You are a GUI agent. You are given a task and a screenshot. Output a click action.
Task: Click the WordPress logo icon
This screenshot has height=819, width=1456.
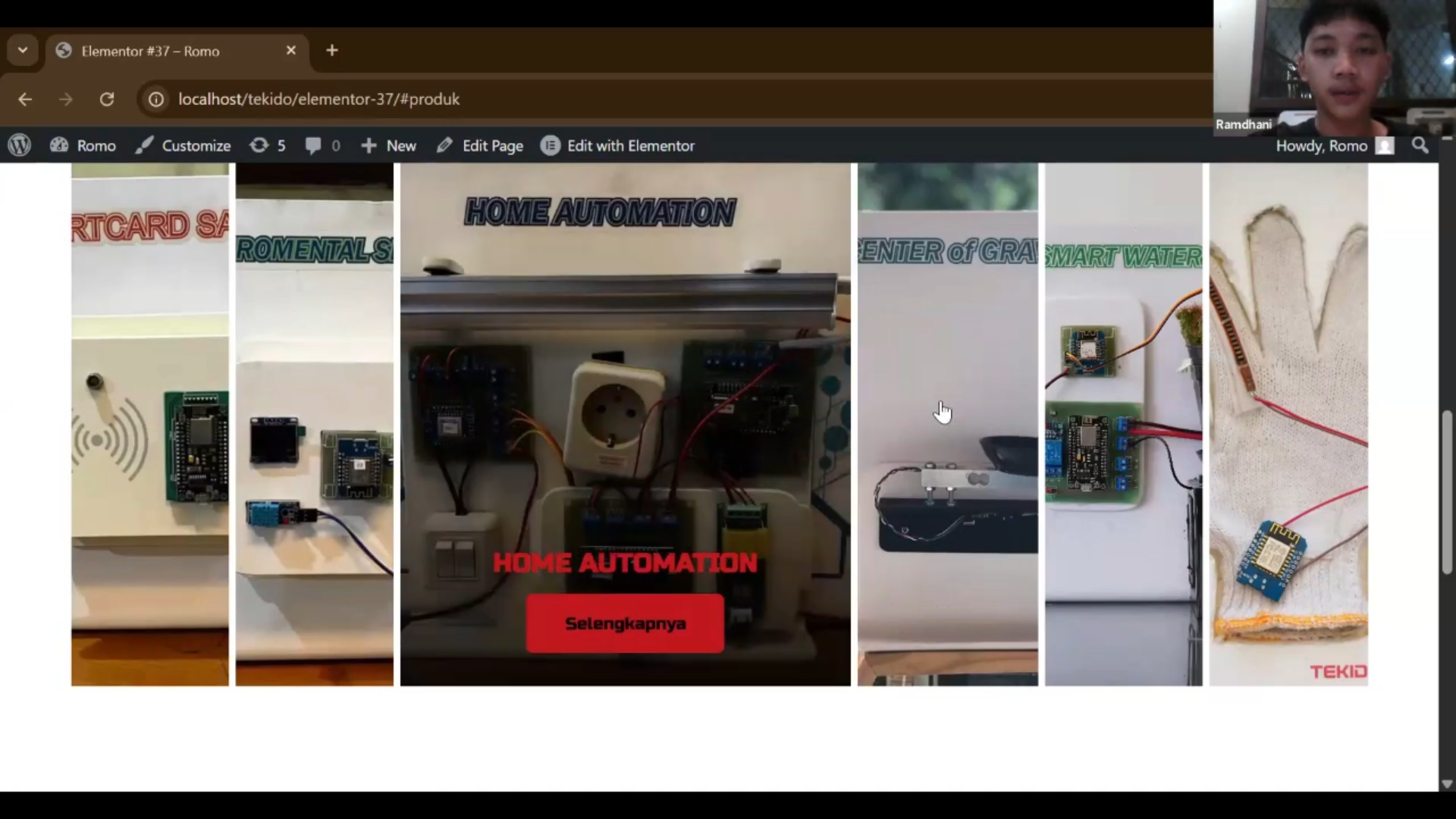pos(20,146)
